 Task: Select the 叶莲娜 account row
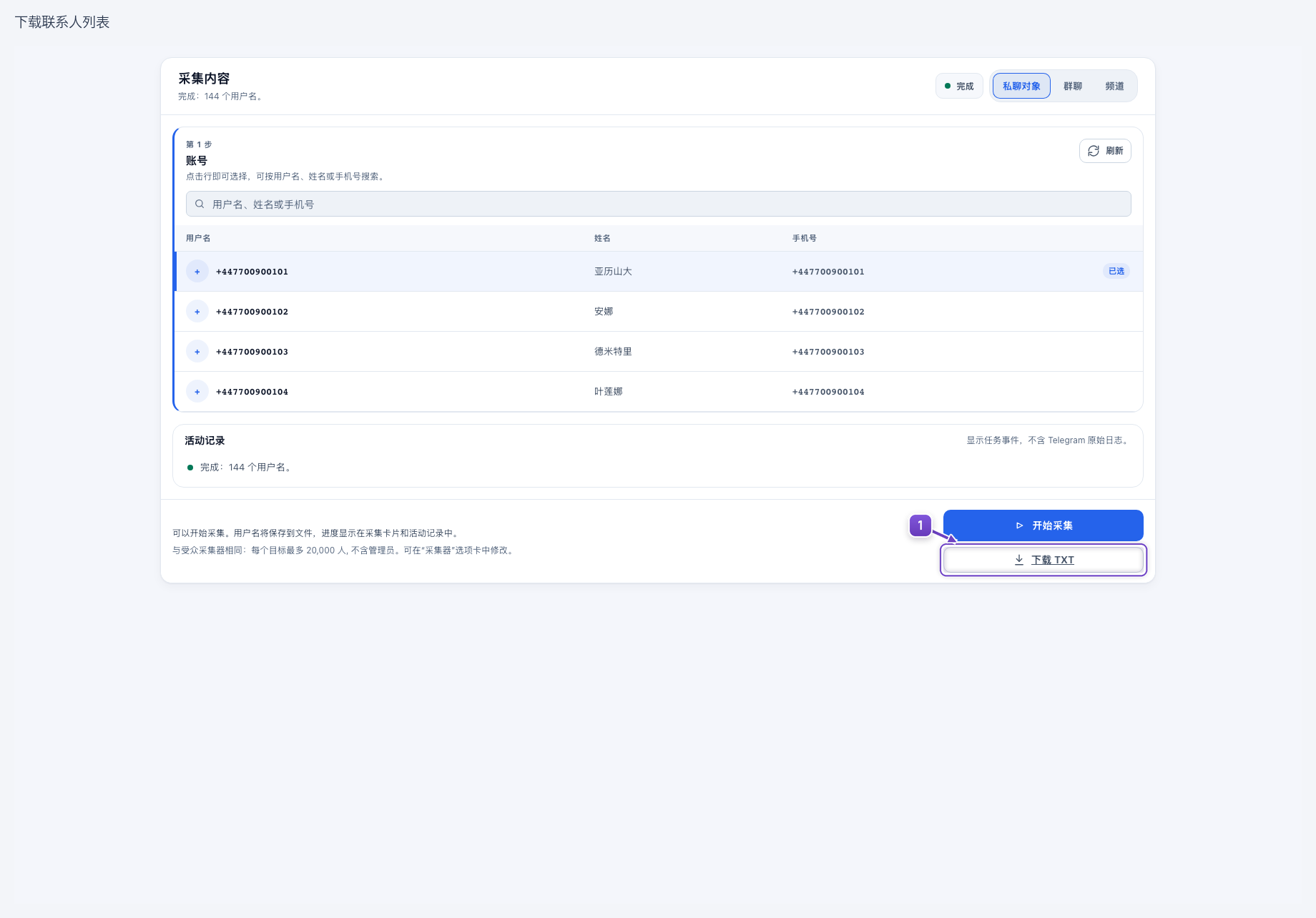pos(659,392)
